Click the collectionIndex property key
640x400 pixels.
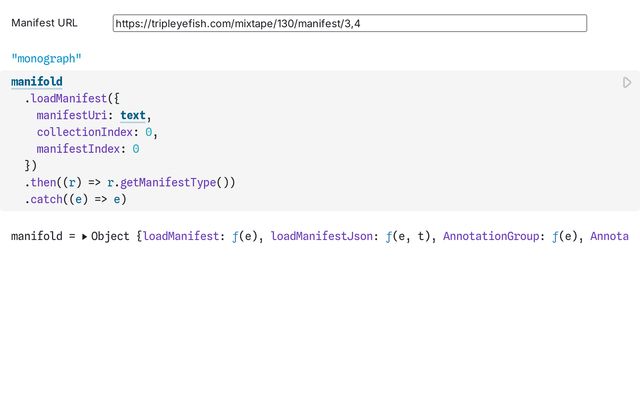point(84,132)
